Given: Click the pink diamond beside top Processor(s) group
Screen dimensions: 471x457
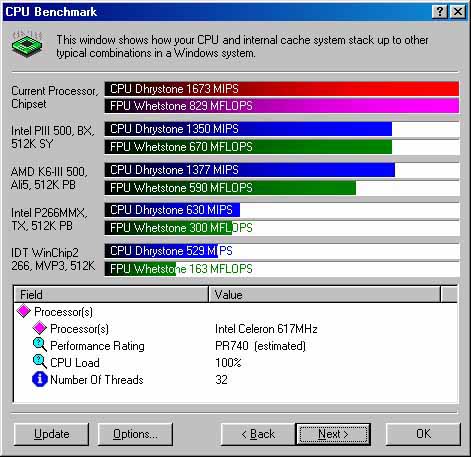Looking at the screenshot, I should 24,311.
